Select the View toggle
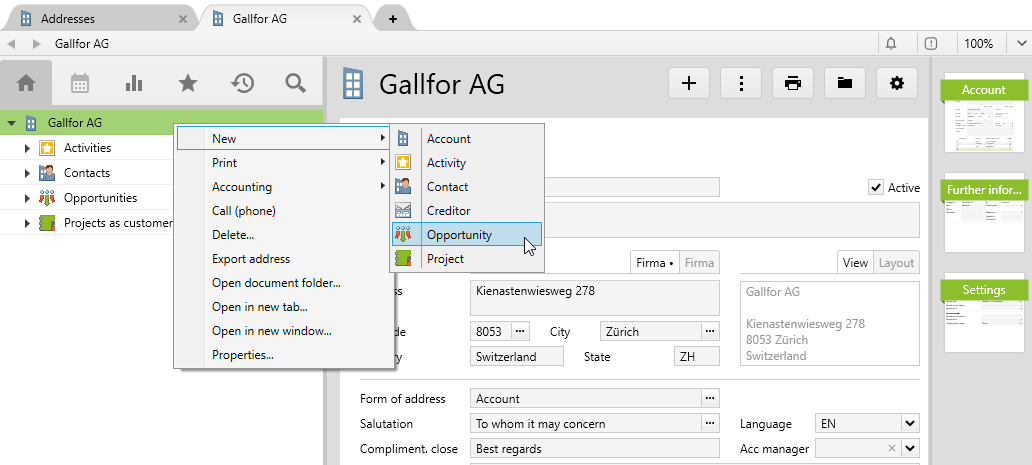Viewport: 1032px width, 465px height. point(855,263)
